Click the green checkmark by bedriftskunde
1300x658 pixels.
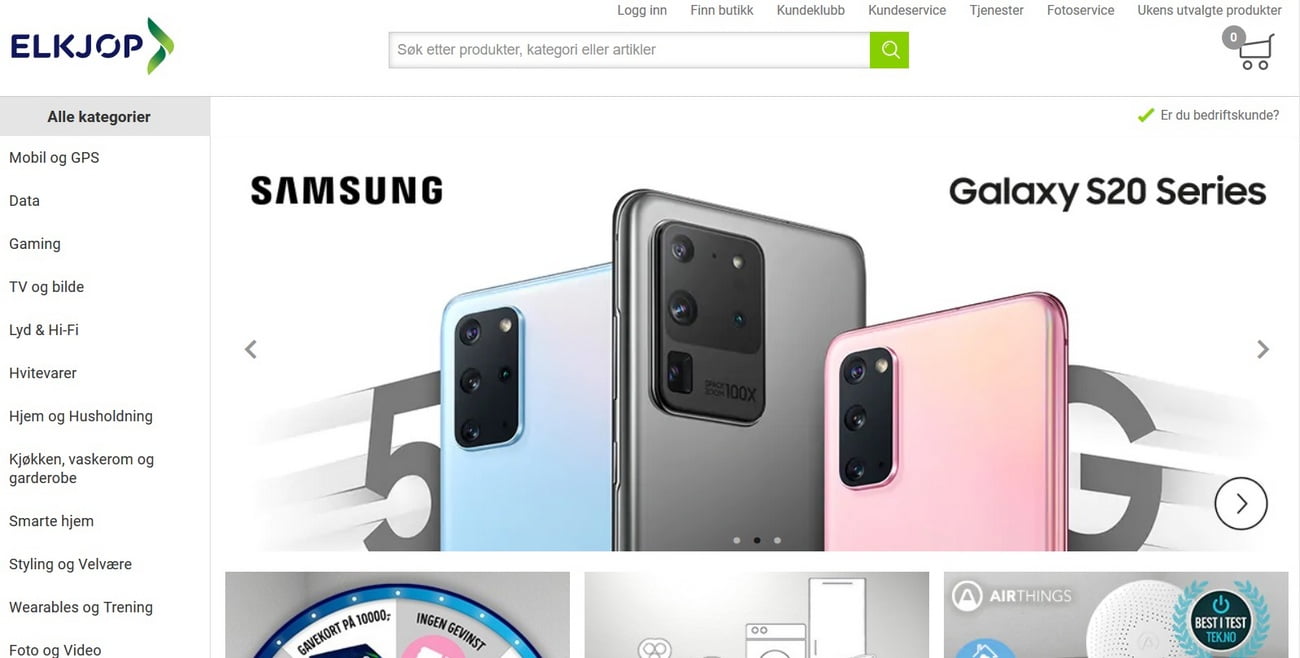(1146, 115)
